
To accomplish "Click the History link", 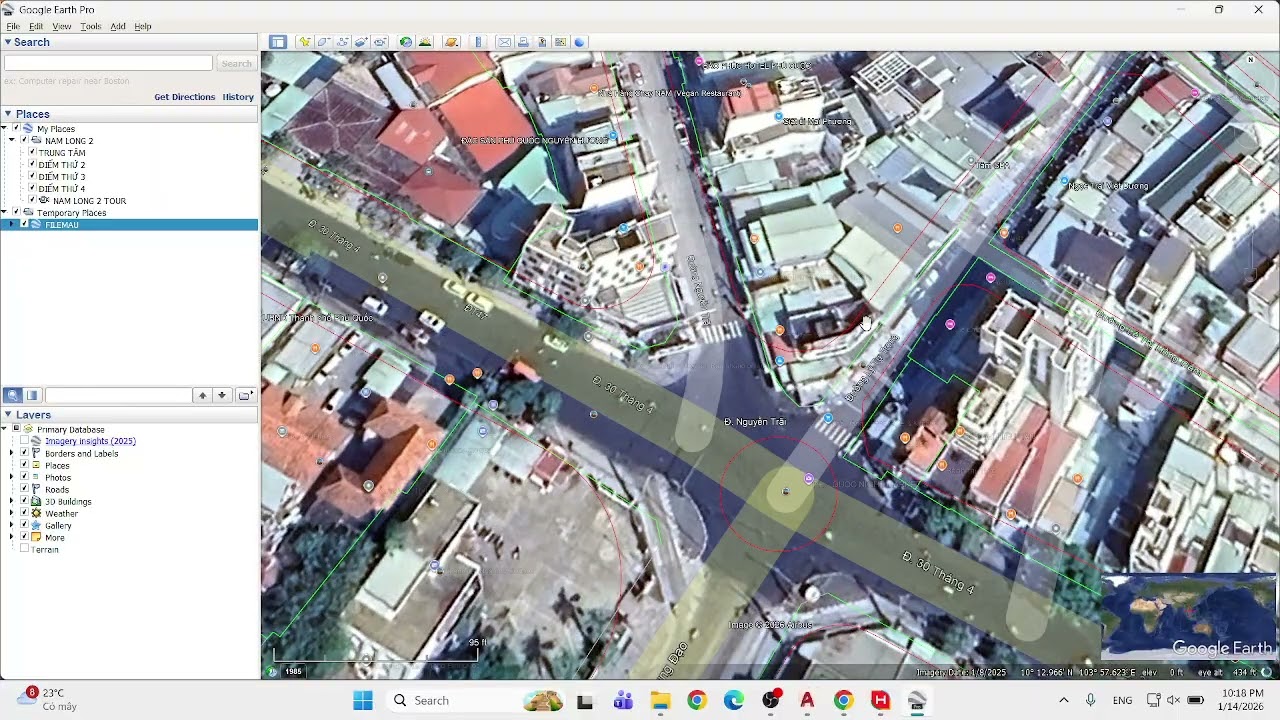I will tap(238, 97).
